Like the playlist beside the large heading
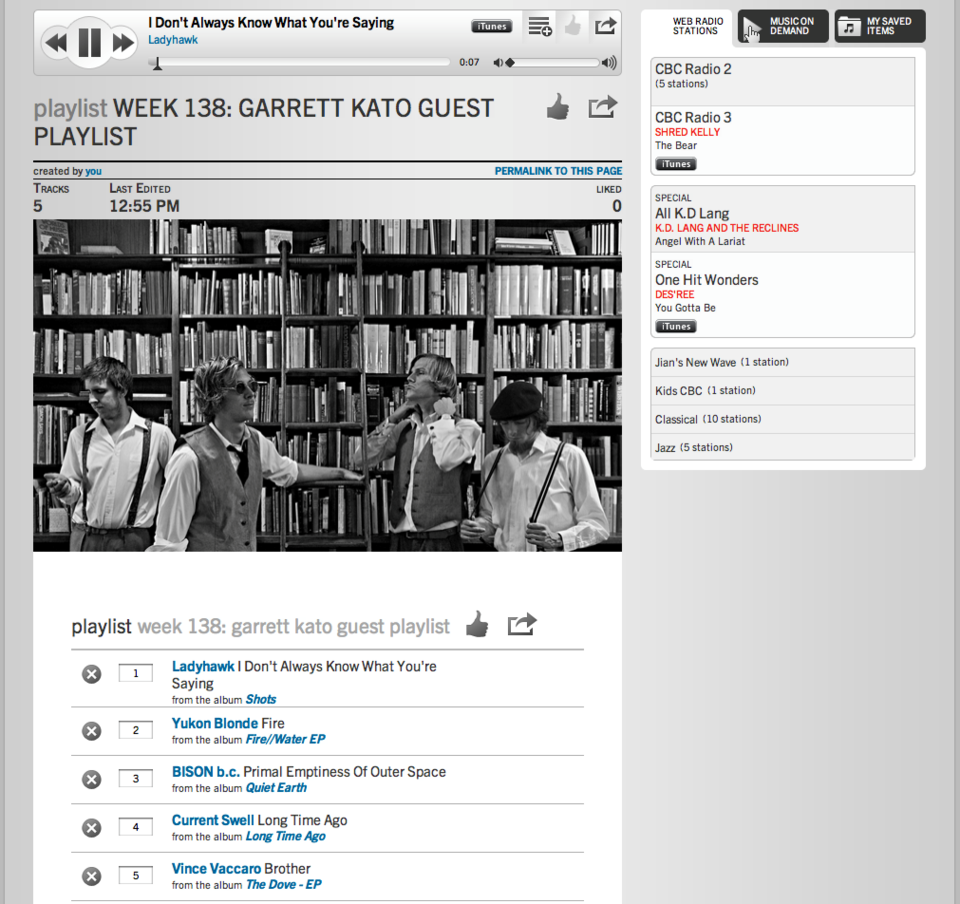Screen dimensions: 960x904 point(558,107)
